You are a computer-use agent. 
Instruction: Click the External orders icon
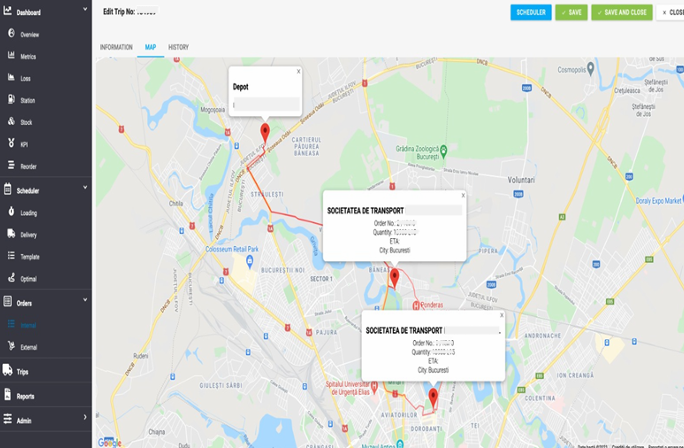[x=11, y=346]
